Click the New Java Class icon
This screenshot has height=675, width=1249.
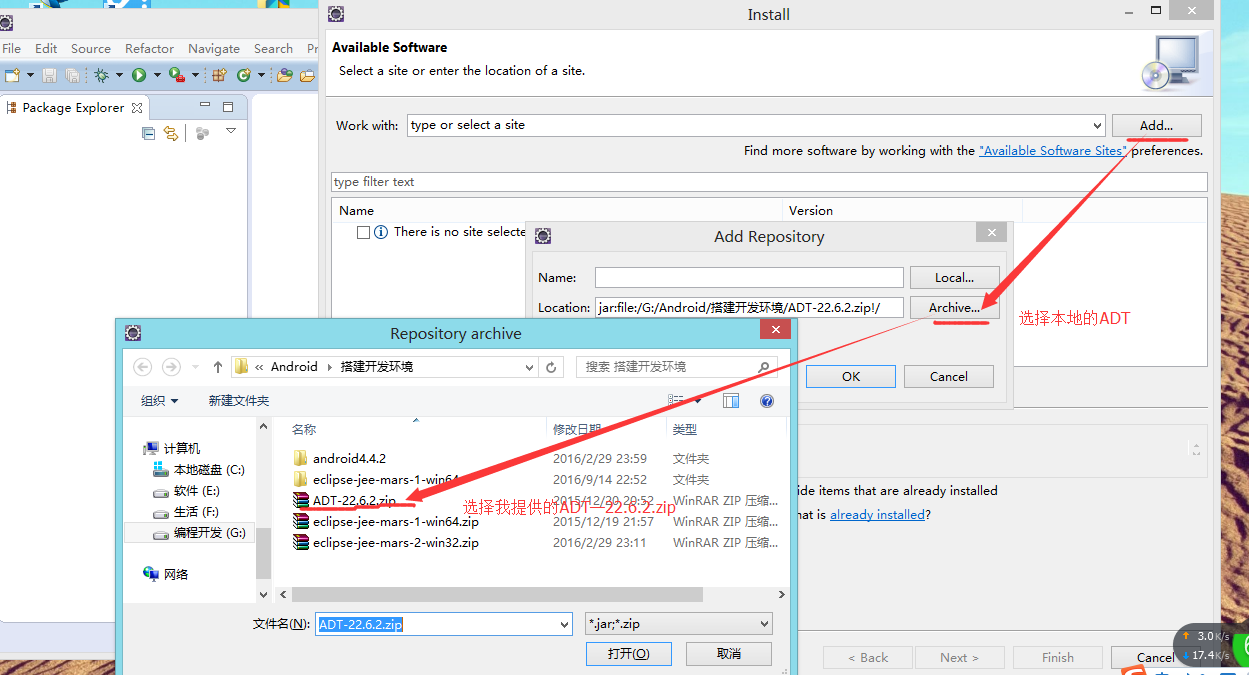(243, 75)
